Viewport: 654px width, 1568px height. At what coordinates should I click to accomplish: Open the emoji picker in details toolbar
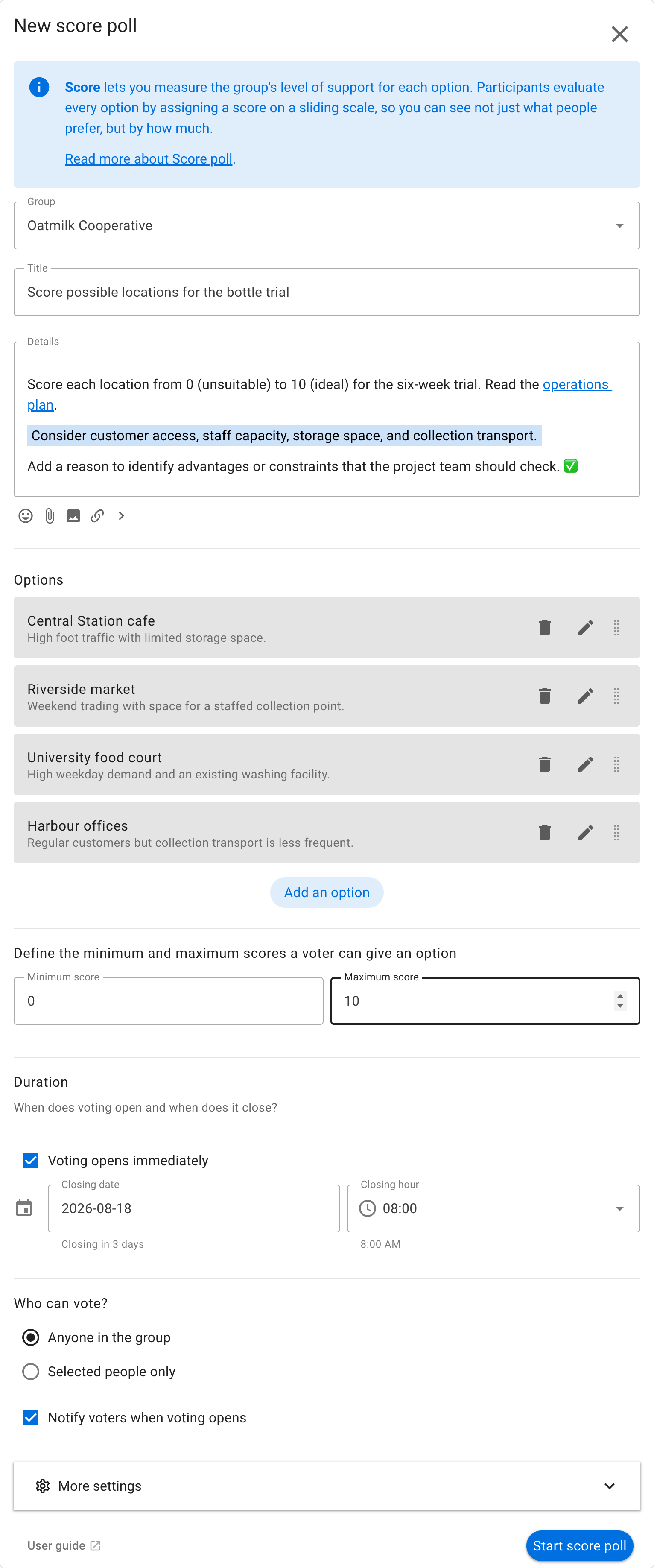pos(26,515)
